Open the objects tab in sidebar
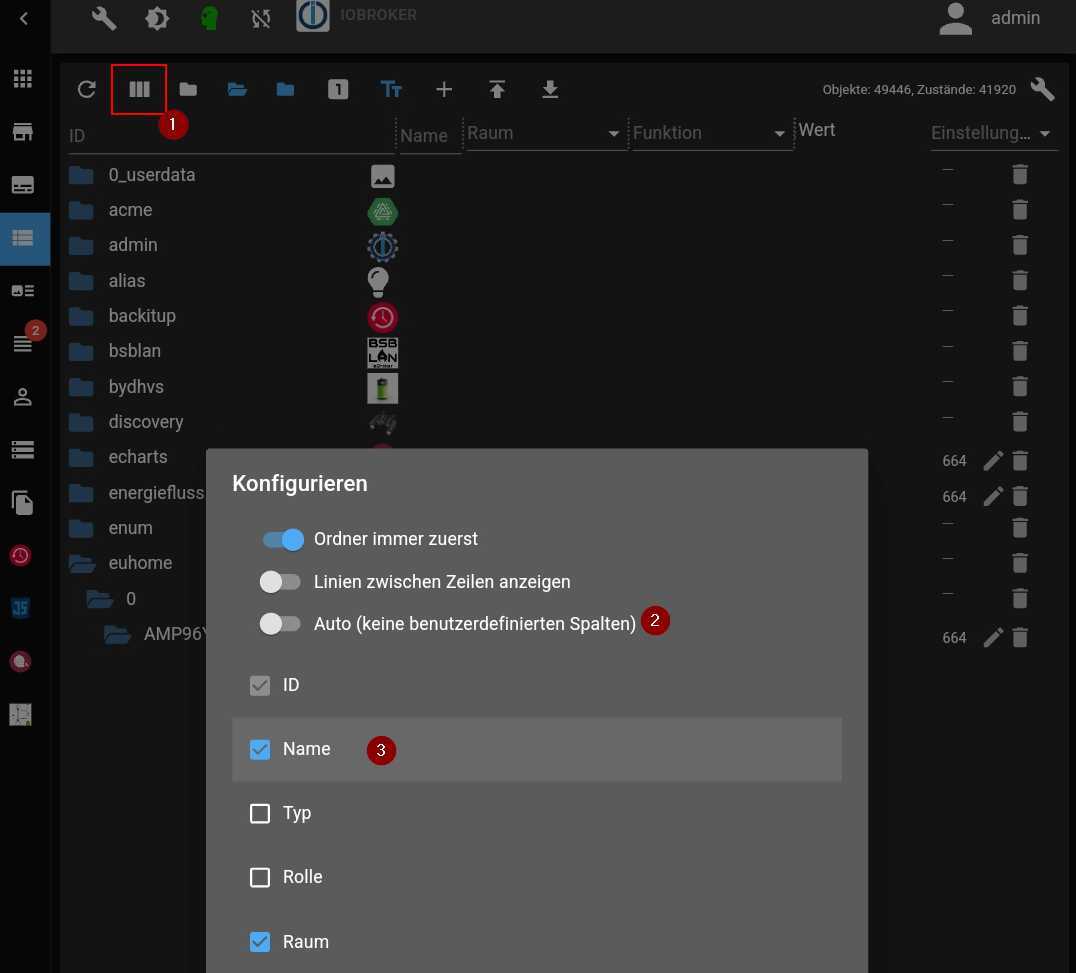Screen dimensions: 1076x973 (x=25, y=238)
